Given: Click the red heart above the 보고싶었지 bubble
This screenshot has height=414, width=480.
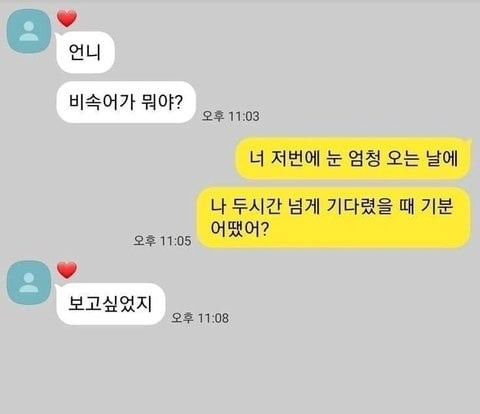Looking at the screenshot, I should coord(67,270).
